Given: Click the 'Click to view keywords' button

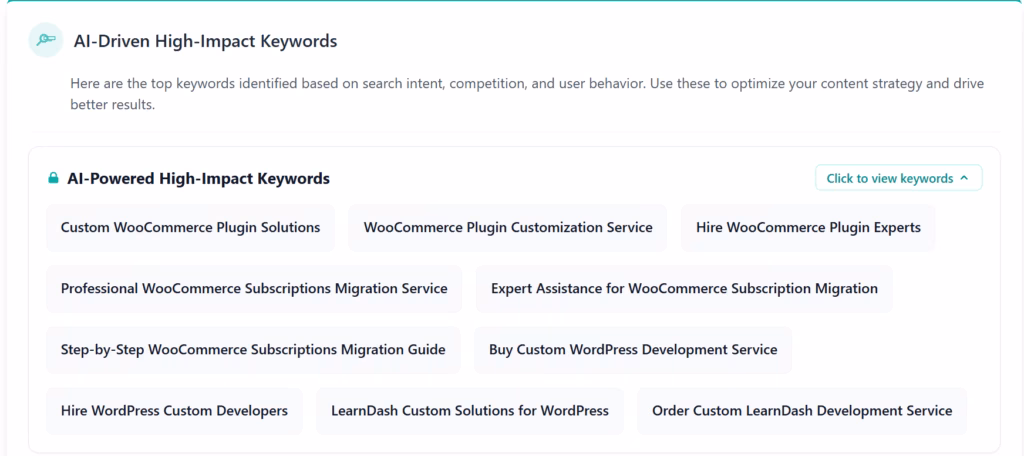Looking at the screenshot, I should pos(899,178).
